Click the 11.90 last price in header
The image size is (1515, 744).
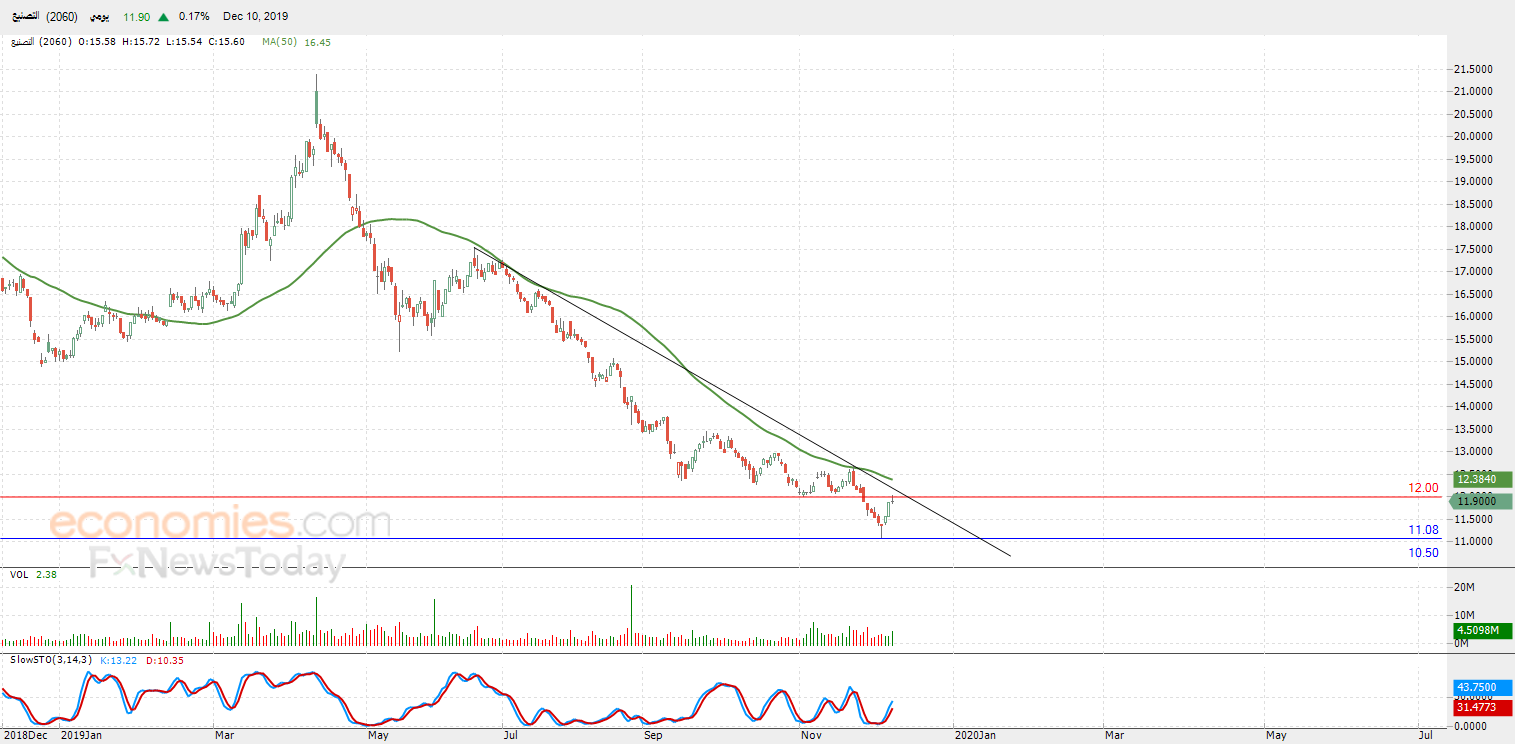136,16
